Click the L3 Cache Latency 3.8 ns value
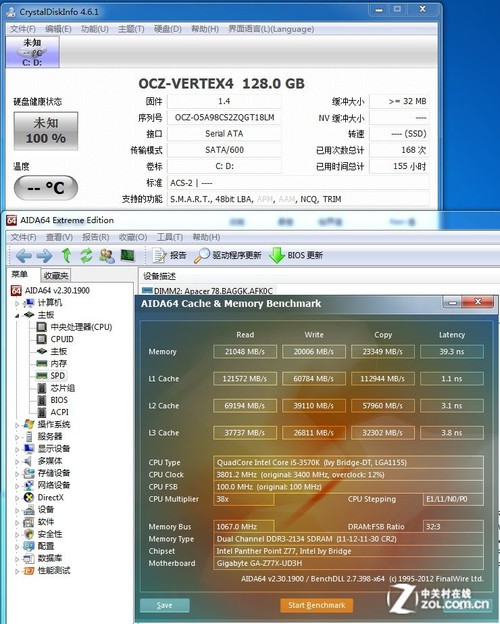 (x=452, y=433)
